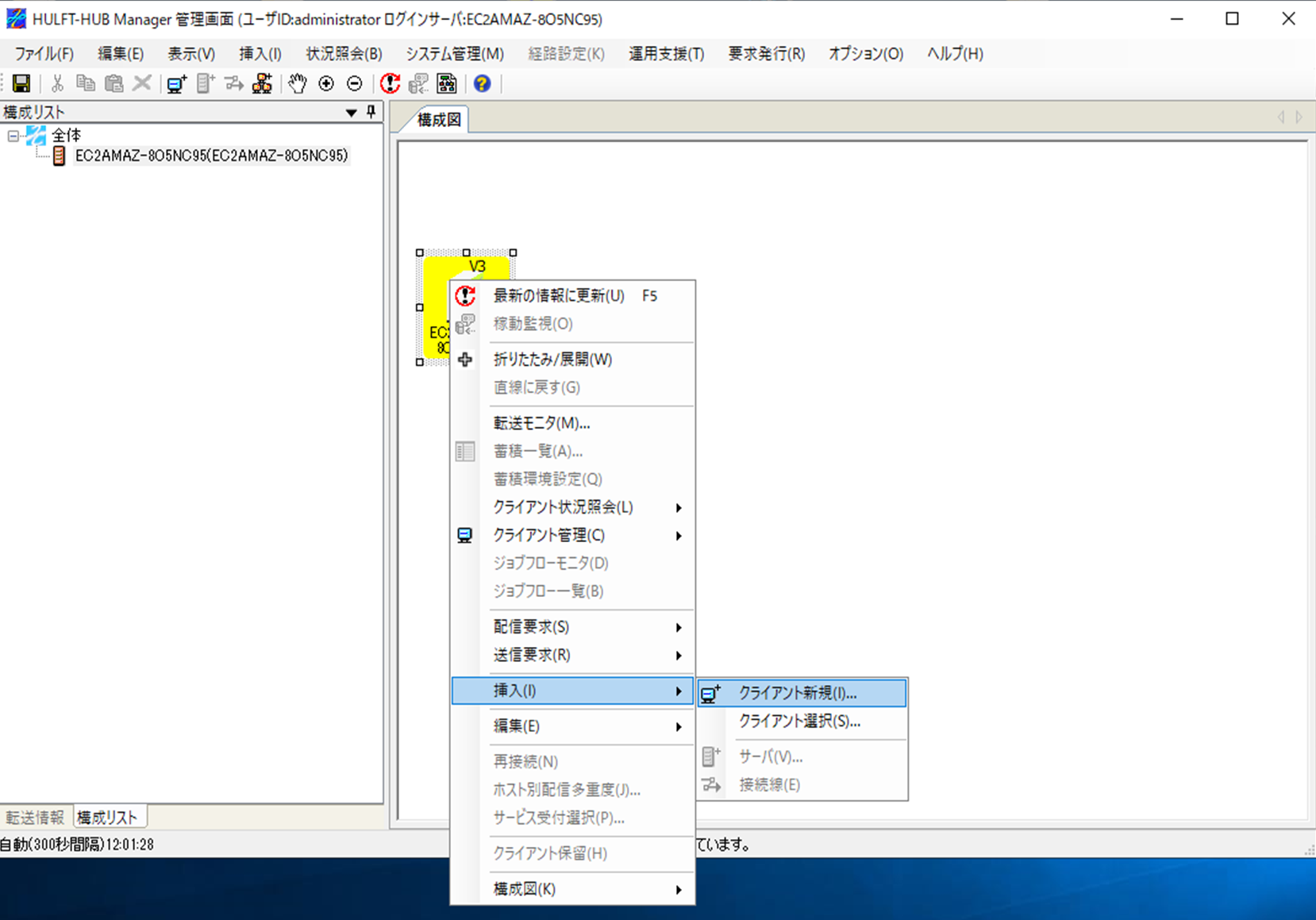Click the tab scroll right arrow
The image size is (1316, 920).
(1299, 117)
